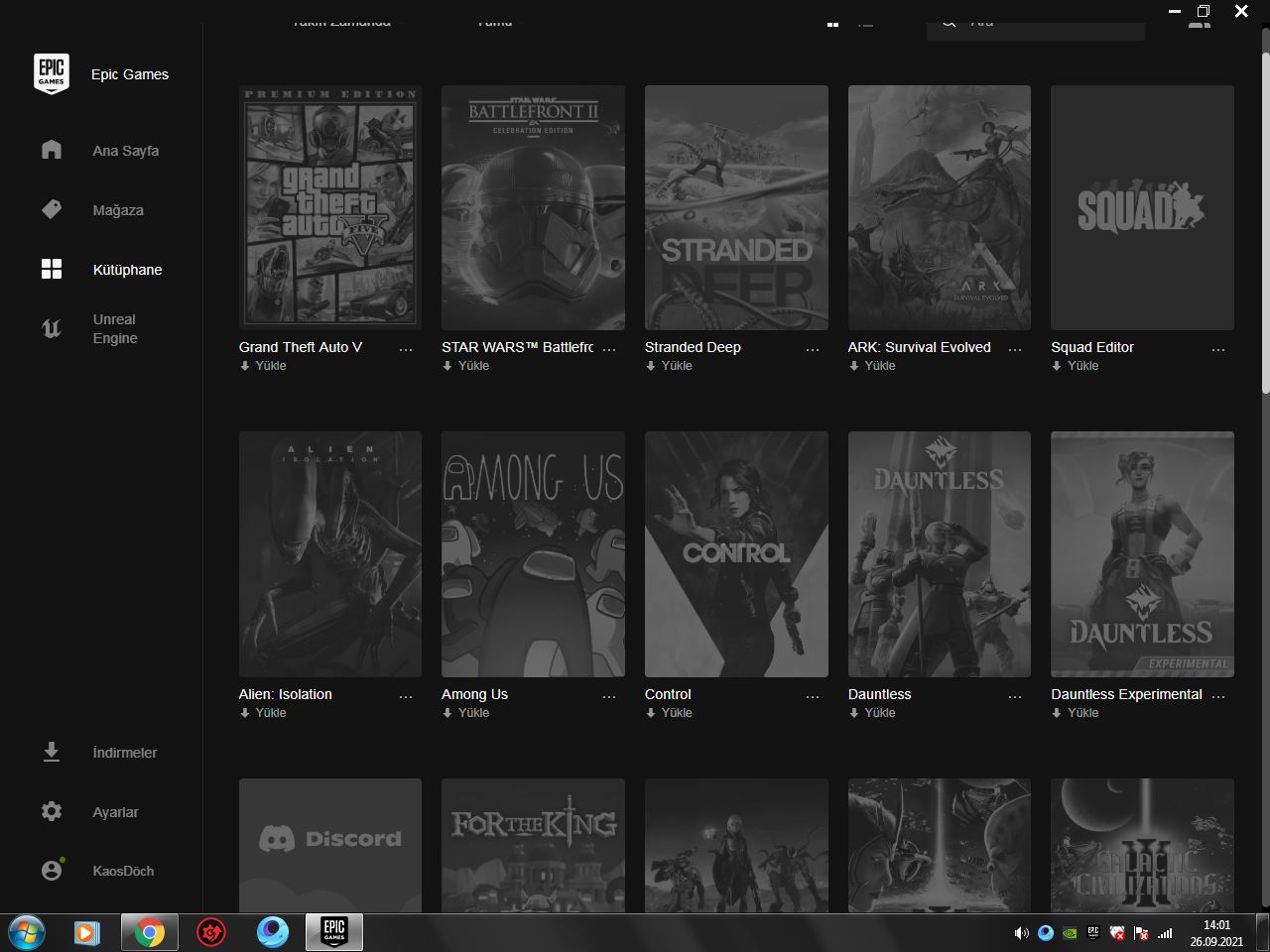Click Yükle below Alien: Isolation
Screen dimensions: 1270x952
click(270, 713)
